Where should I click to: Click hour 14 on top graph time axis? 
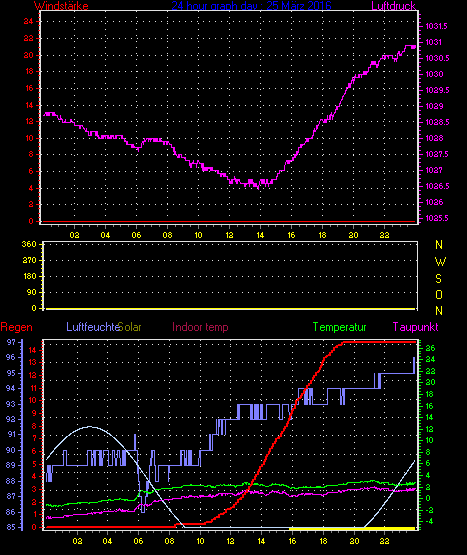(x=260, y=235)
